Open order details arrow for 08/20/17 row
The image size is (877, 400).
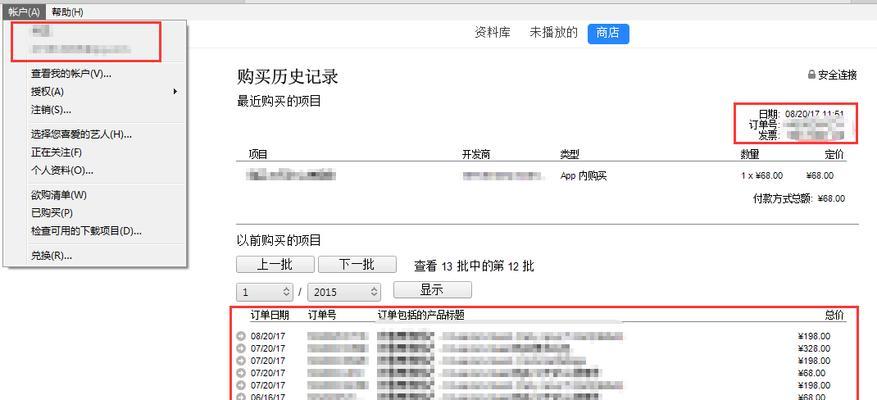[241, 336]
